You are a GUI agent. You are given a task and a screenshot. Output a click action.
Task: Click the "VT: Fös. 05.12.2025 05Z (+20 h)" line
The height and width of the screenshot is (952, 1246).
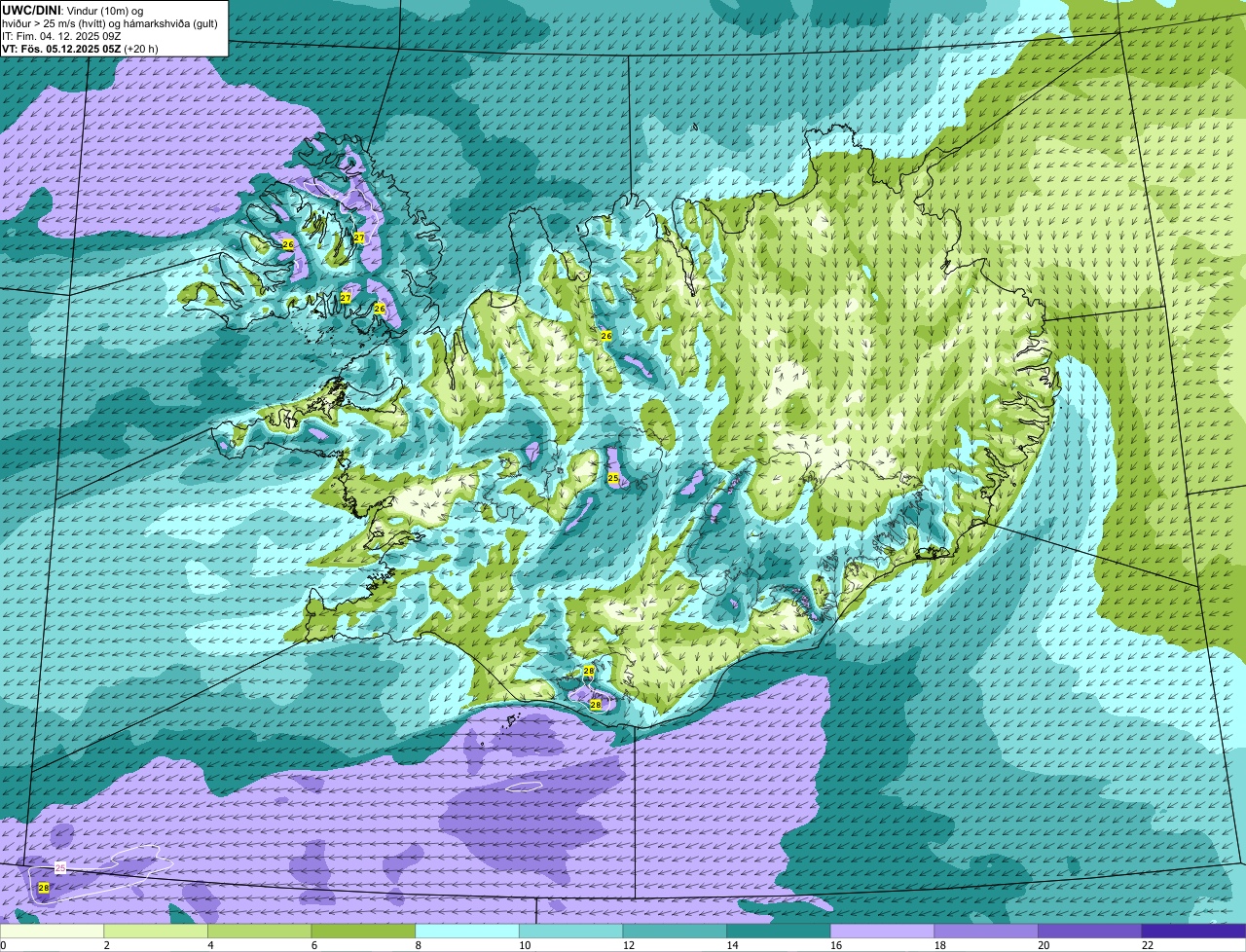coord(80,48)
